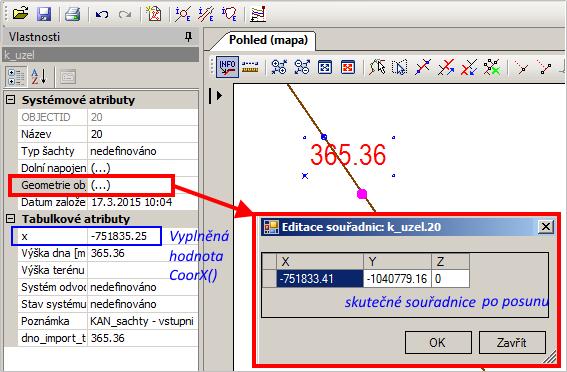Zoom to selection with red arrows icon
This screenshot has width=567, height=372.
348,67
